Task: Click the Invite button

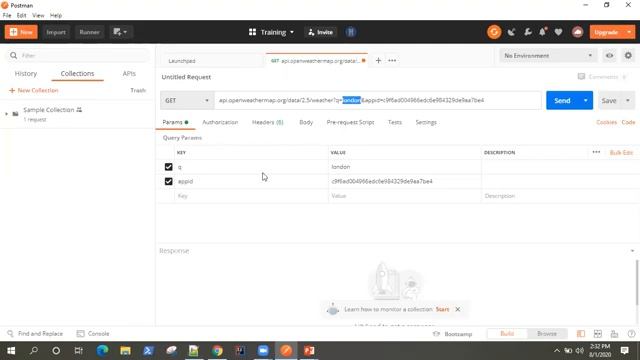Action: pos(320,32)
